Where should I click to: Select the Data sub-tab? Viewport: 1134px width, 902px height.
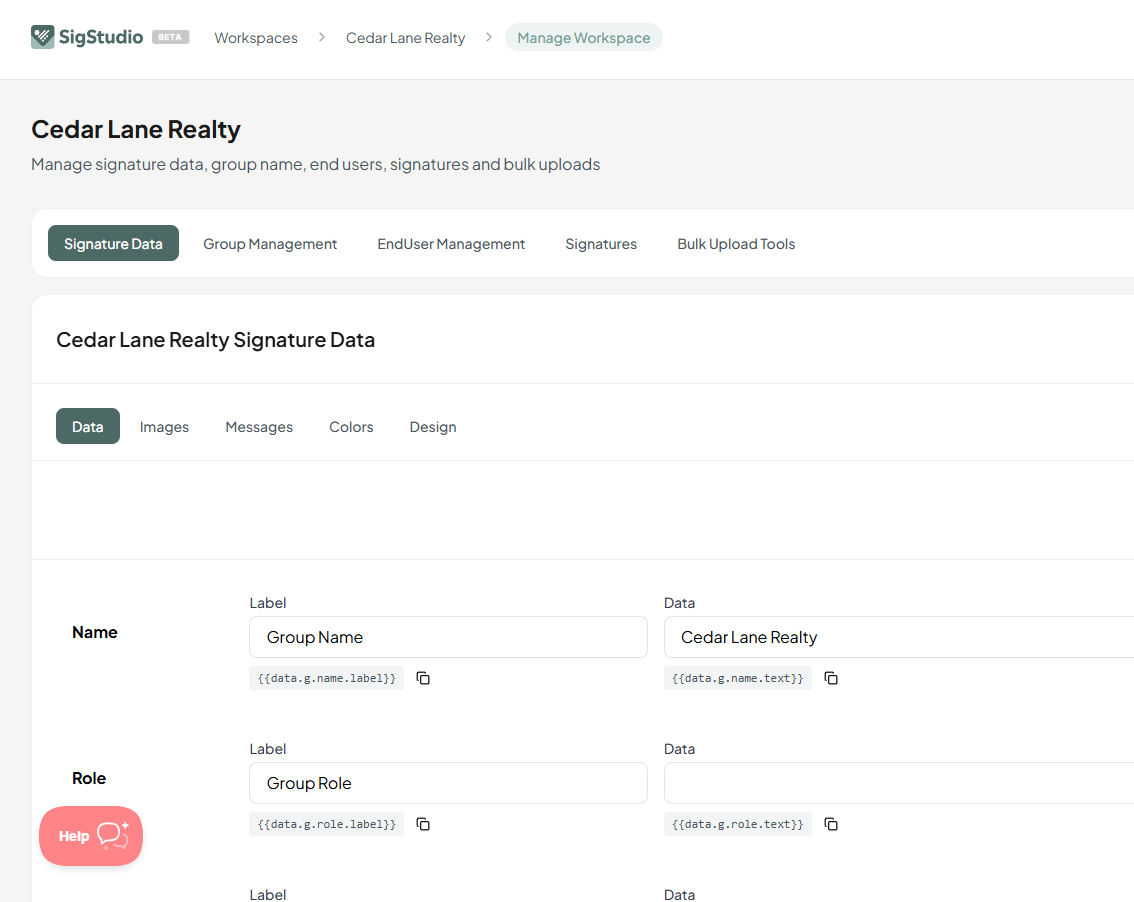pos(88,427)
